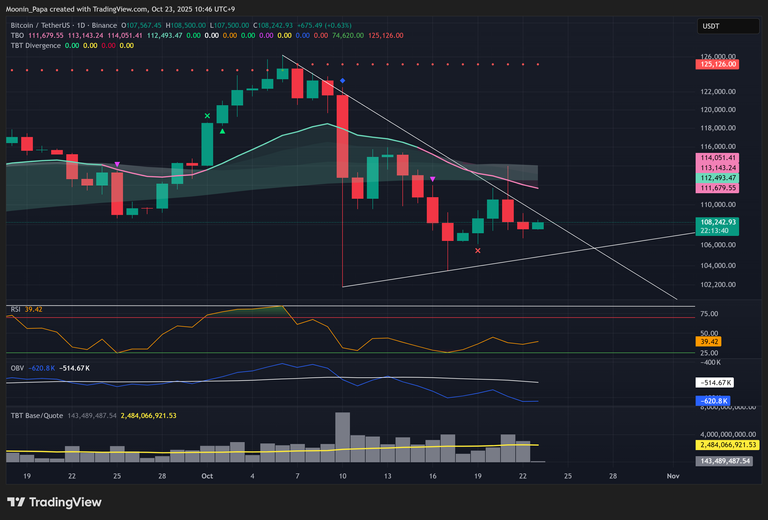The width and height of the screenshot is (768, 520).
Task: Select the OBV indicator label
Action: (x=16, y=368)
